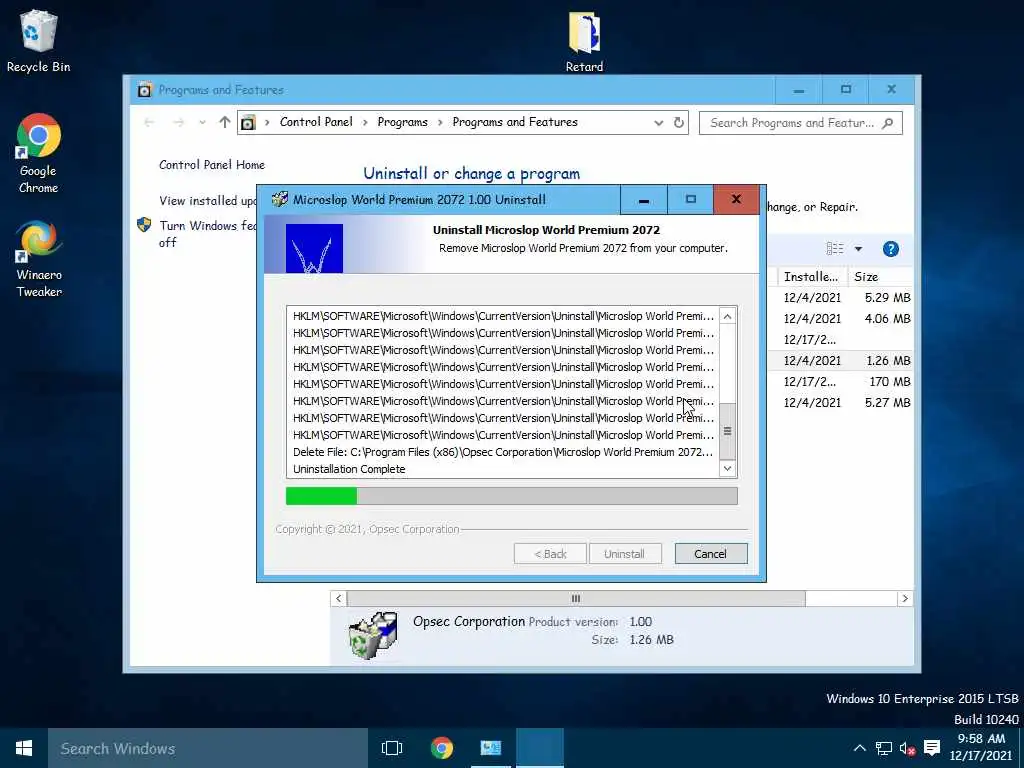Click Programs in the breadcrumb path

tap(402, 122)
